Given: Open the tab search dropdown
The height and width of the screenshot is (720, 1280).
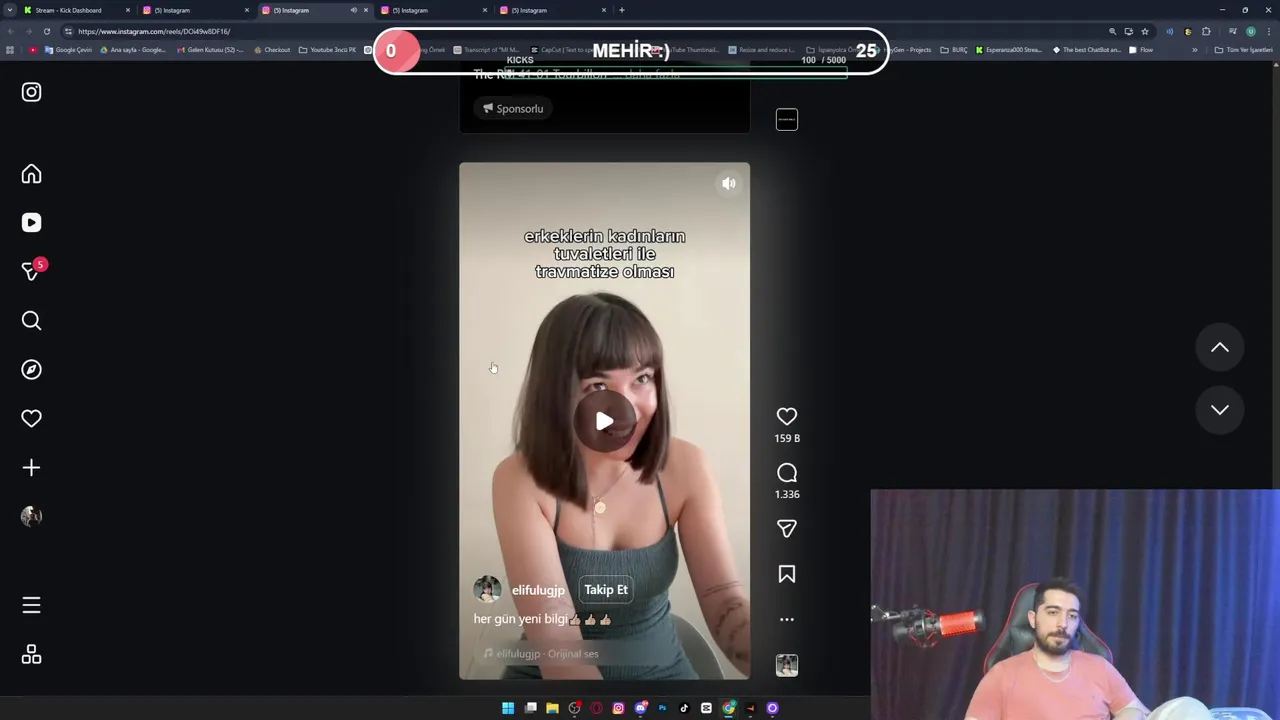Looking at the screenshot, I should tap(9, 10).
